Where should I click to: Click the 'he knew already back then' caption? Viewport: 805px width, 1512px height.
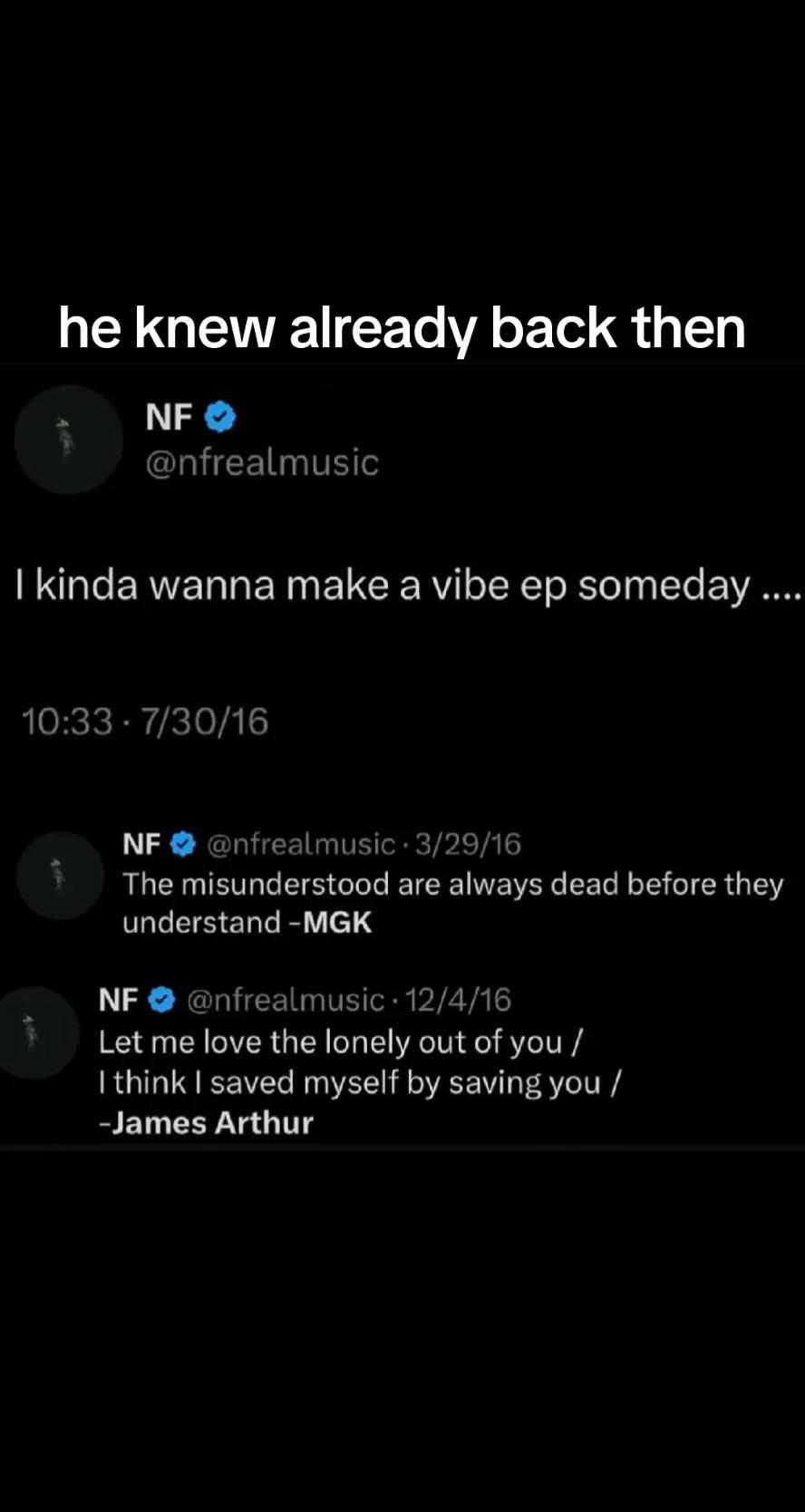point(402,328)
